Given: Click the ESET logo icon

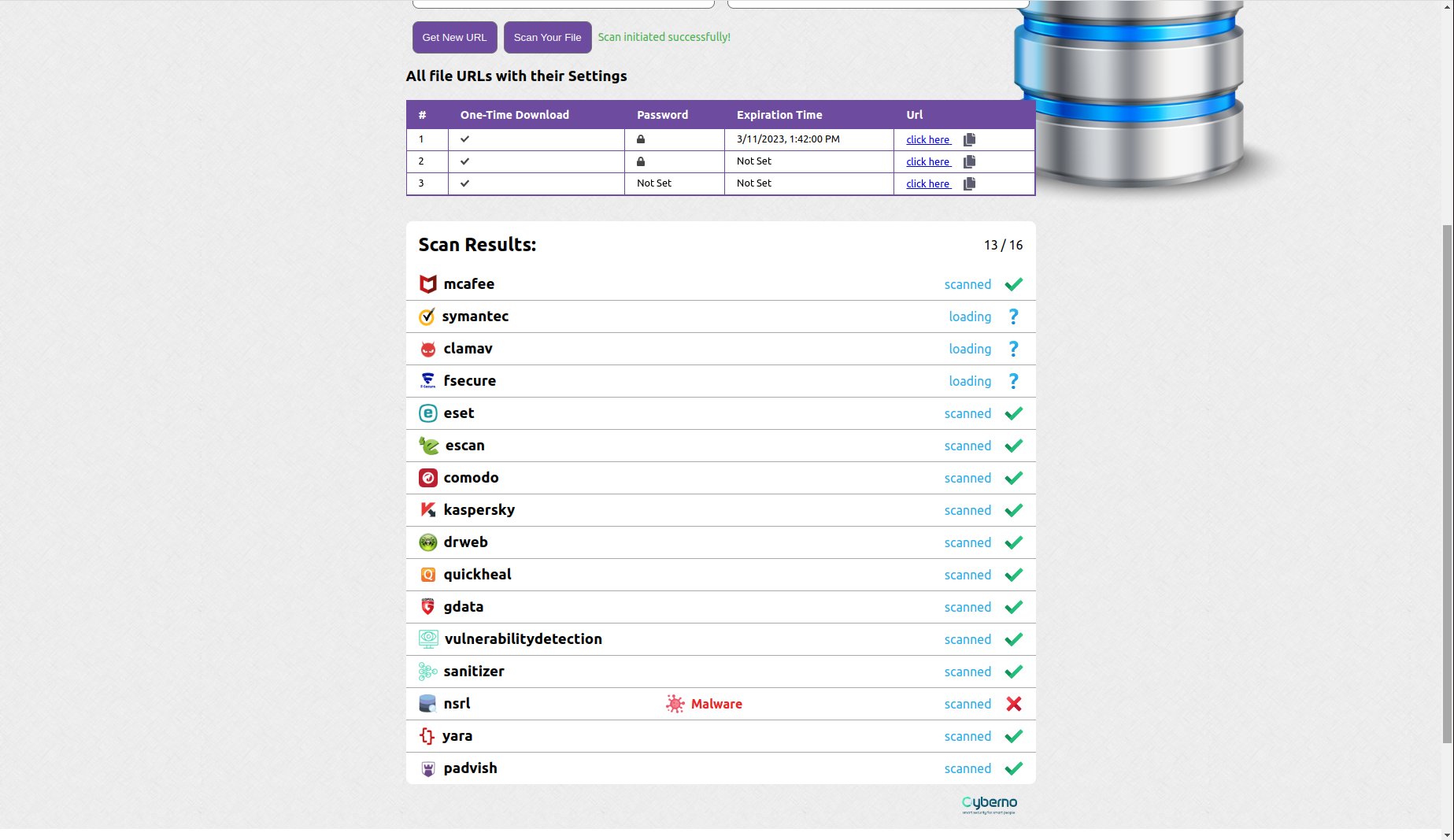Looking at the screenshot, I should (427, 413).
